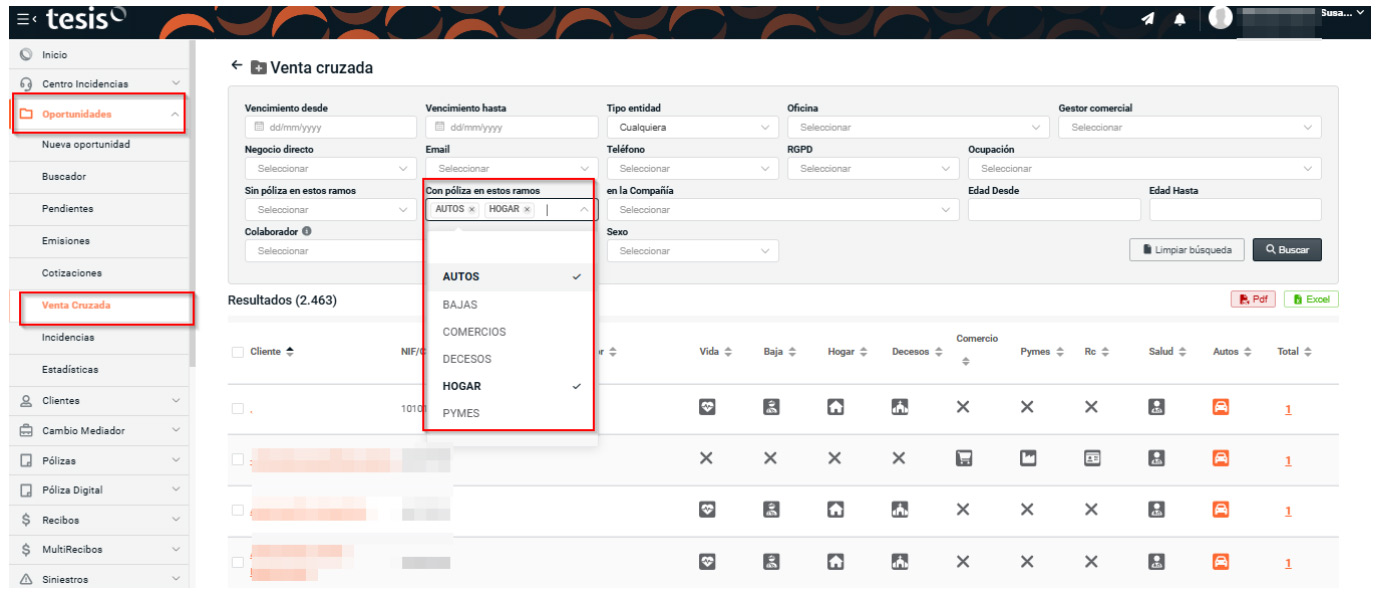Check the second result row checkbox
1392x595 pixels.
click(x=237, y=459)
